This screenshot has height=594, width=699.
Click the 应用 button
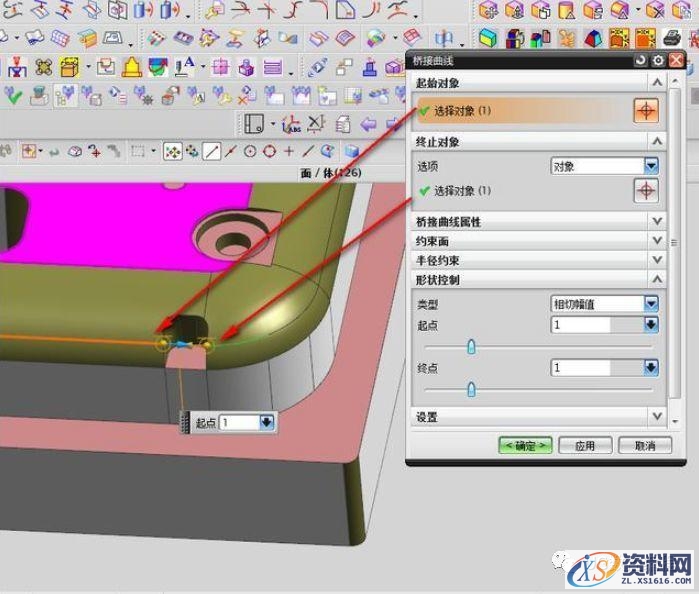(x=585, y=446)
